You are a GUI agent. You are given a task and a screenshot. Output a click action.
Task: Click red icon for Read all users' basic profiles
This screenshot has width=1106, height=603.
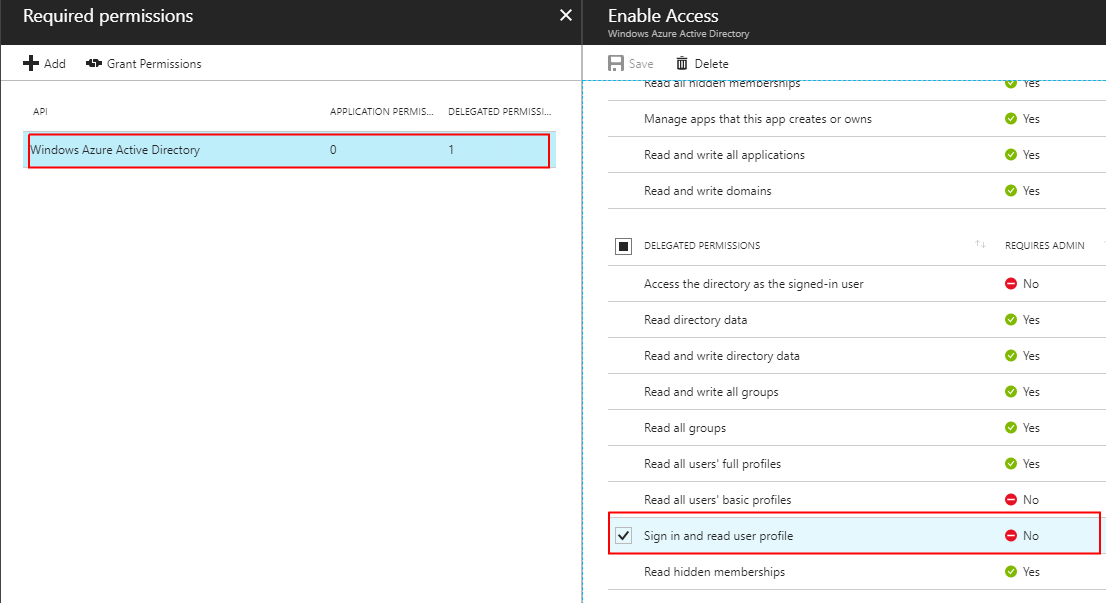click(x=1011, y=500)
